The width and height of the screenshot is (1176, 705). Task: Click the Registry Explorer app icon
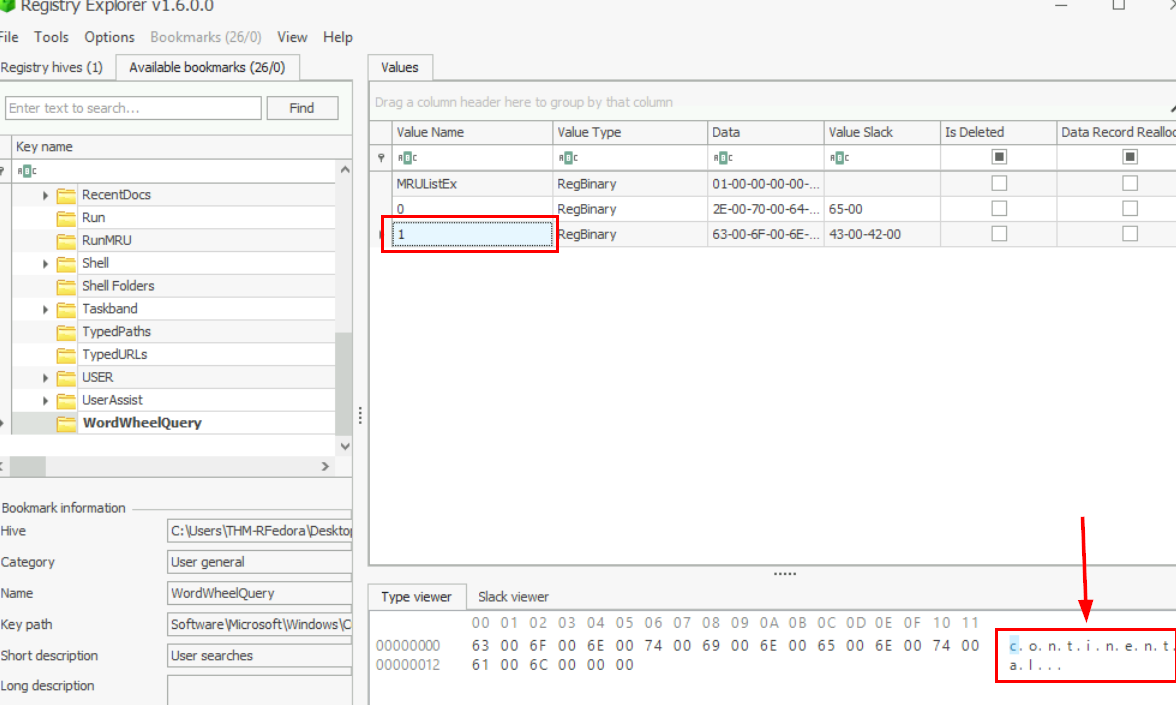pyautogui.click(x=8, y=6)
